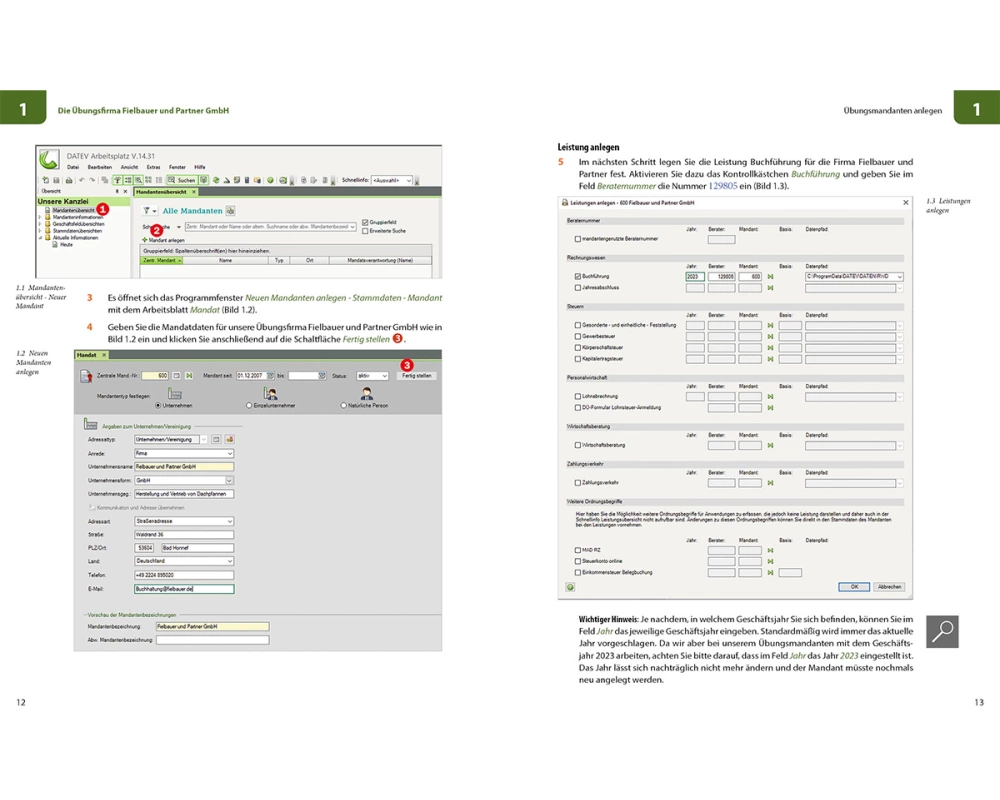Screen dimensions: 1000x800
Task: Select the Einzelunternehmer radio button
Action: point(249,406)
